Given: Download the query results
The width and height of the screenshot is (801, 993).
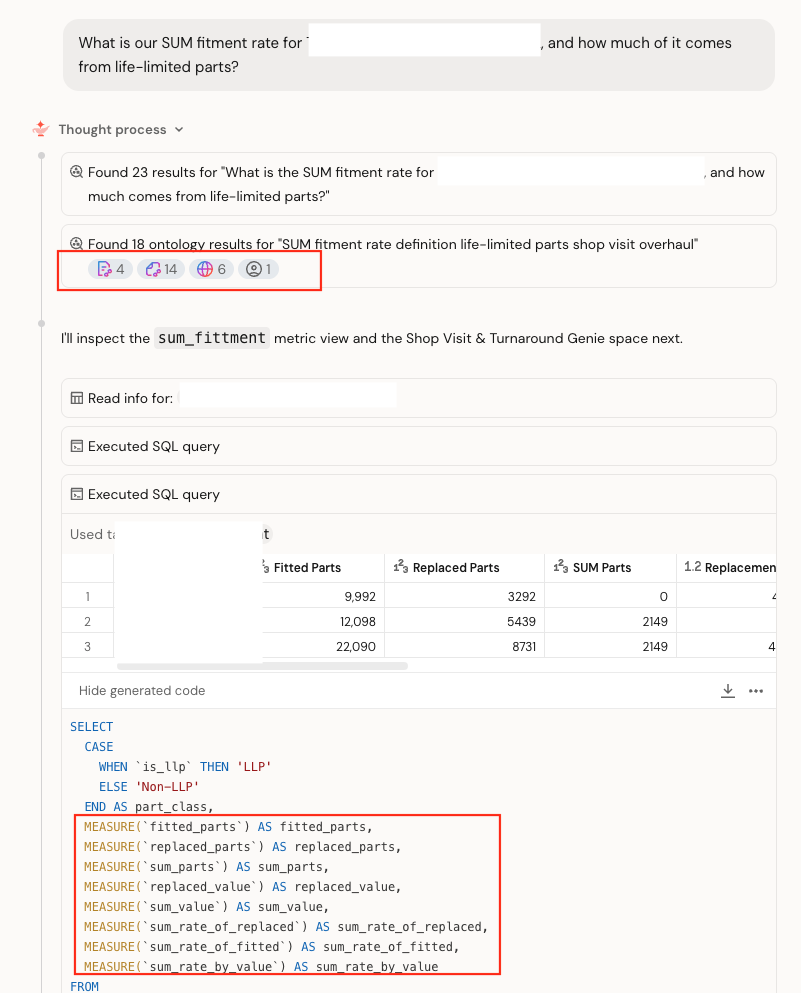Looking at the screenshot, I should [728, 690].
